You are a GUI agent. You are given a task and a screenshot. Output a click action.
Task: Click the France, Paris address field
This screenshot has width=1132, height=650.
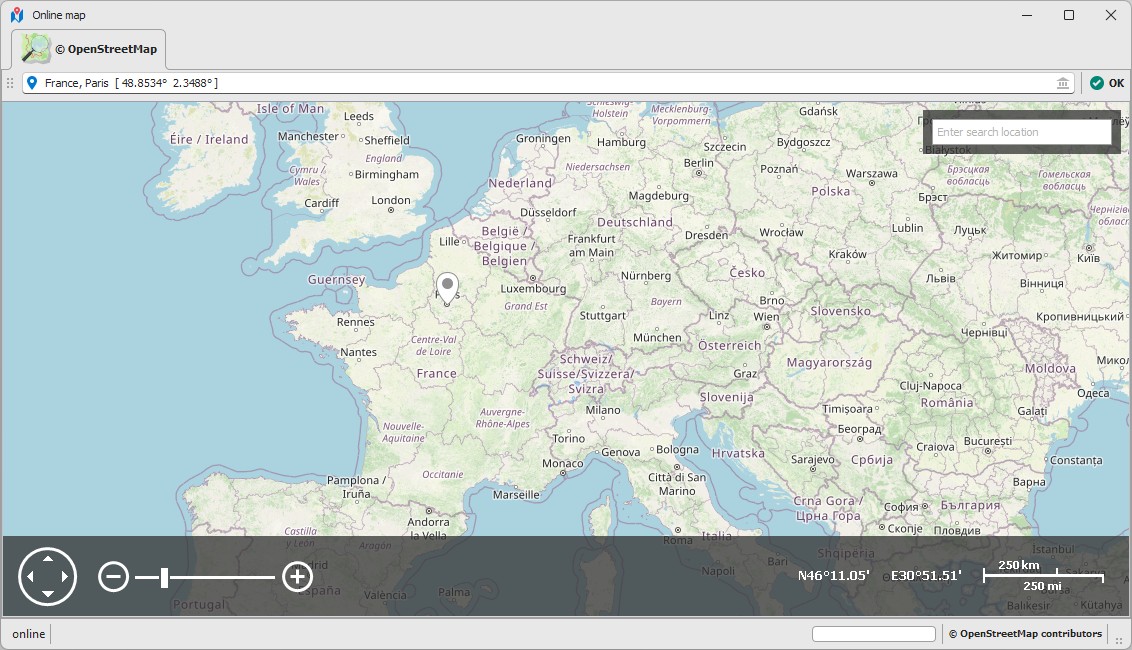pos(548,83)
